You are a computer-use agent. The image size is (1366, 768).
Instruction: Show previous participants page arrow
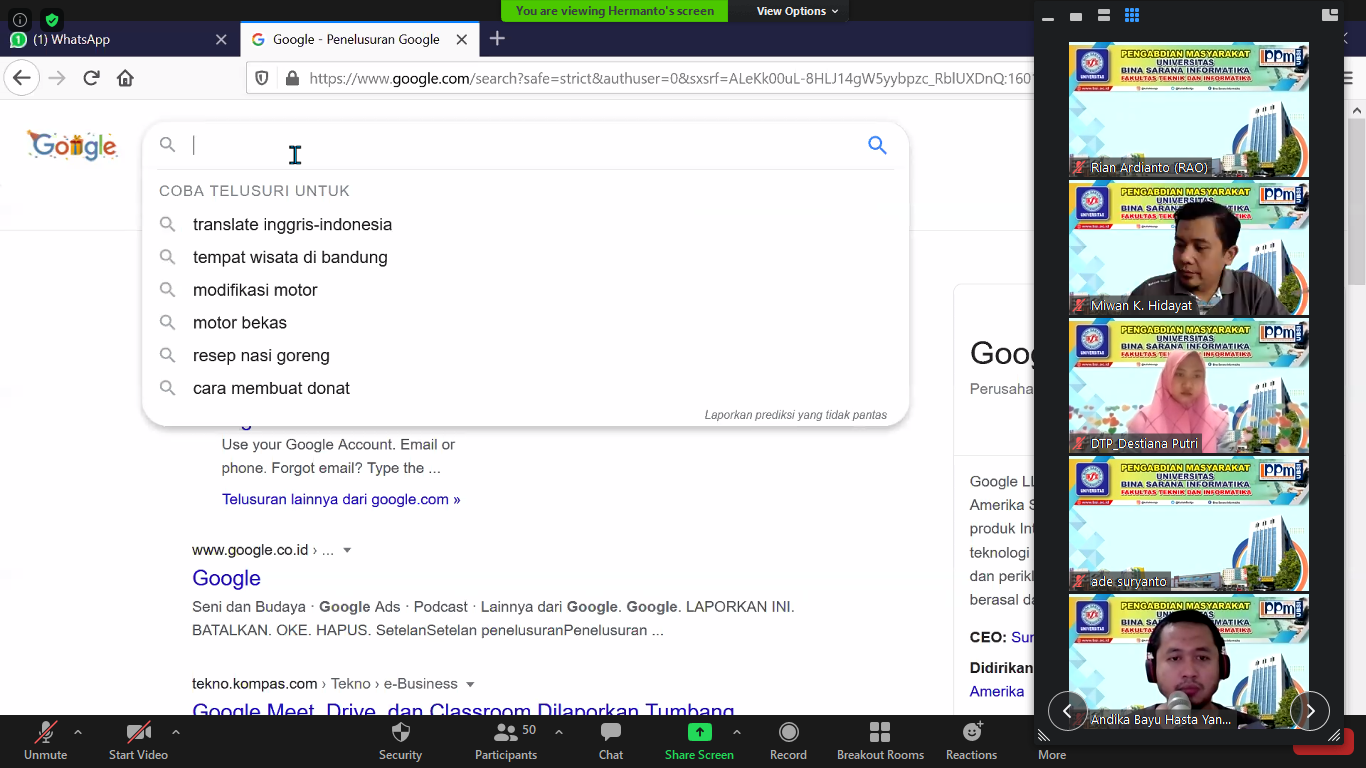pos(1067,711)
